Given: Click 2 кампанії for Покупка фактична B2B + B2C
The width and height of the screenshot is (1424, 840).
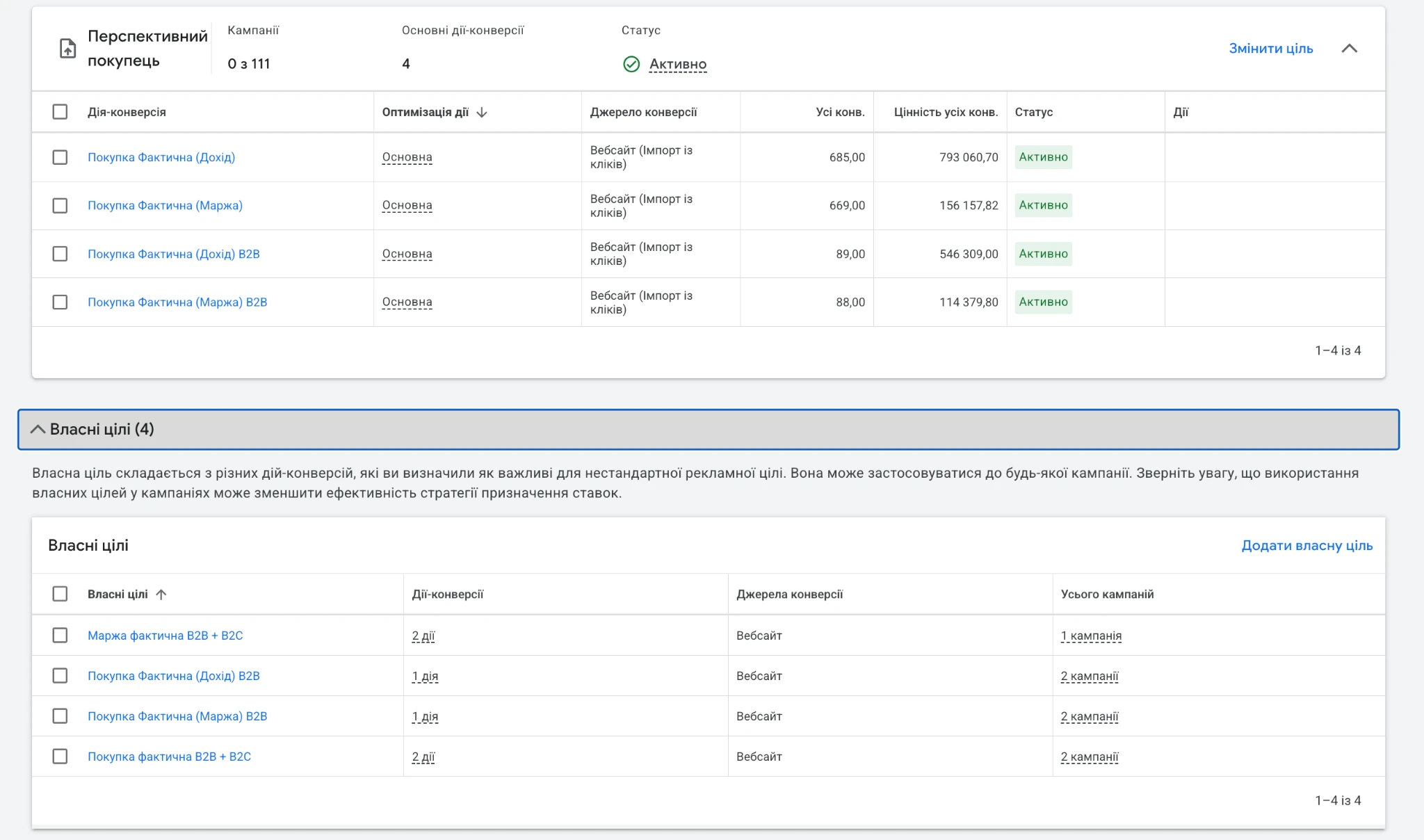Looking at the screenshot, I should point(1090,756).
